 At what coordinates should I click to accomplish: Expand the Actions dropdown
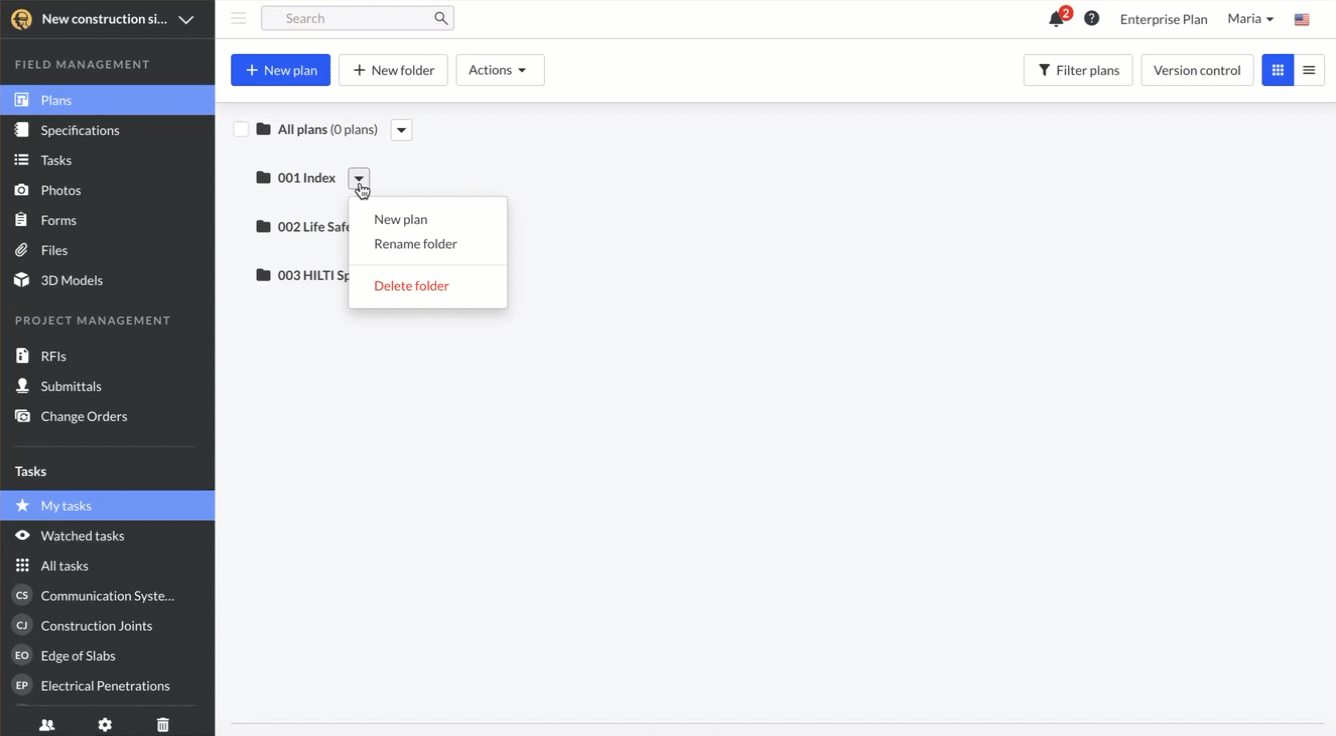point(499,70)
